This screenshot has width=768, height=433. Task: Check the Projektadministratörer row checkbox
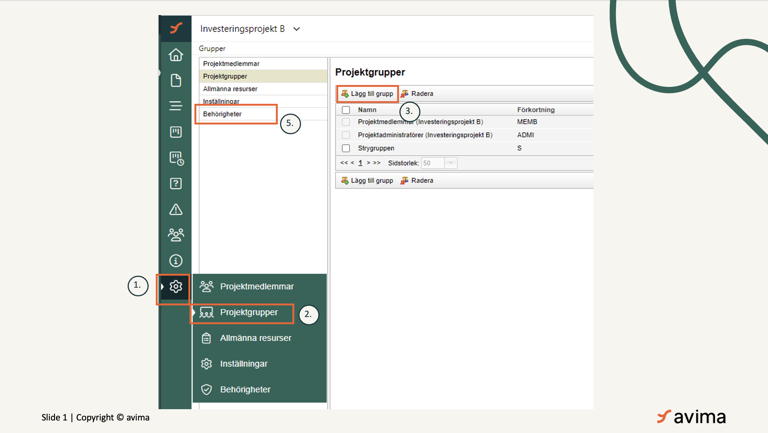coord(346,135)
